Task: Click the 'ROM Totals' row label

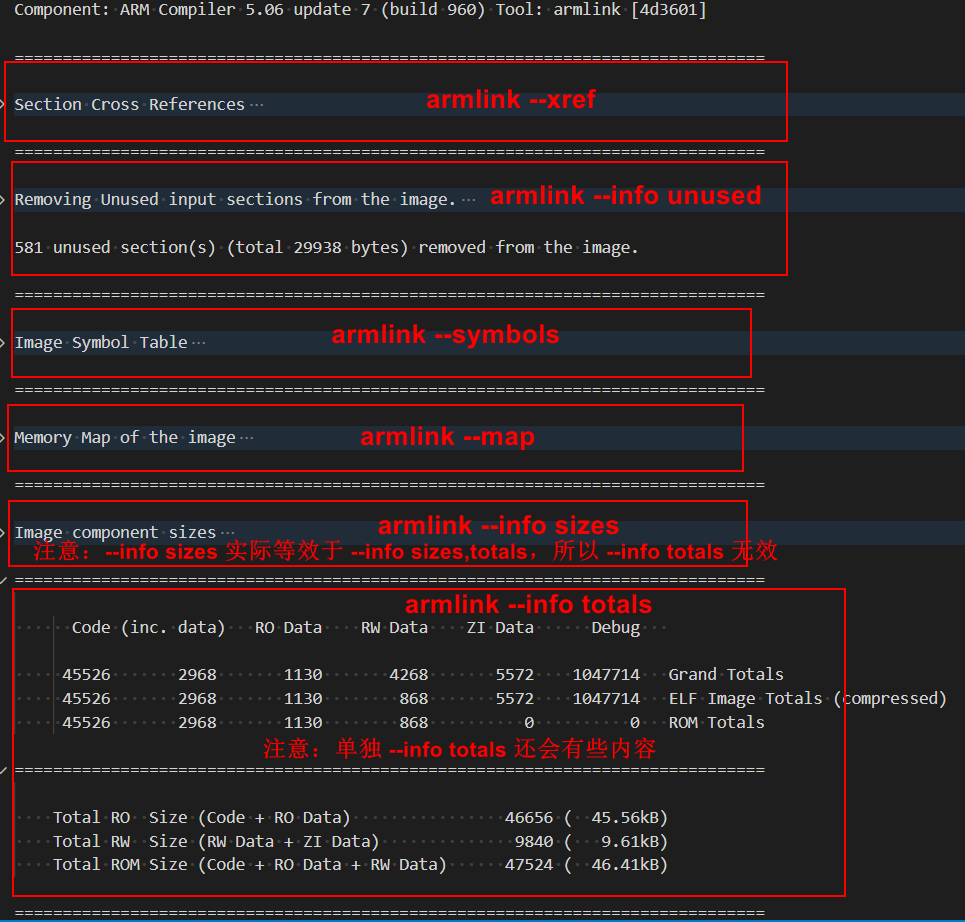Action: (716, 723)
